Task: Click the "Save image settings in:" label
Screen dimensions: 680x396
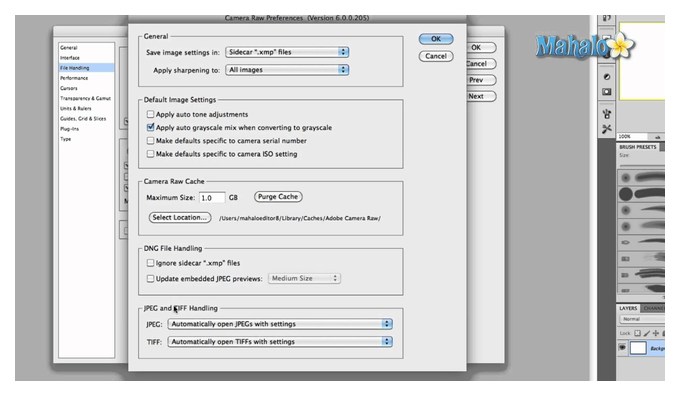Action: coord(183,52)
